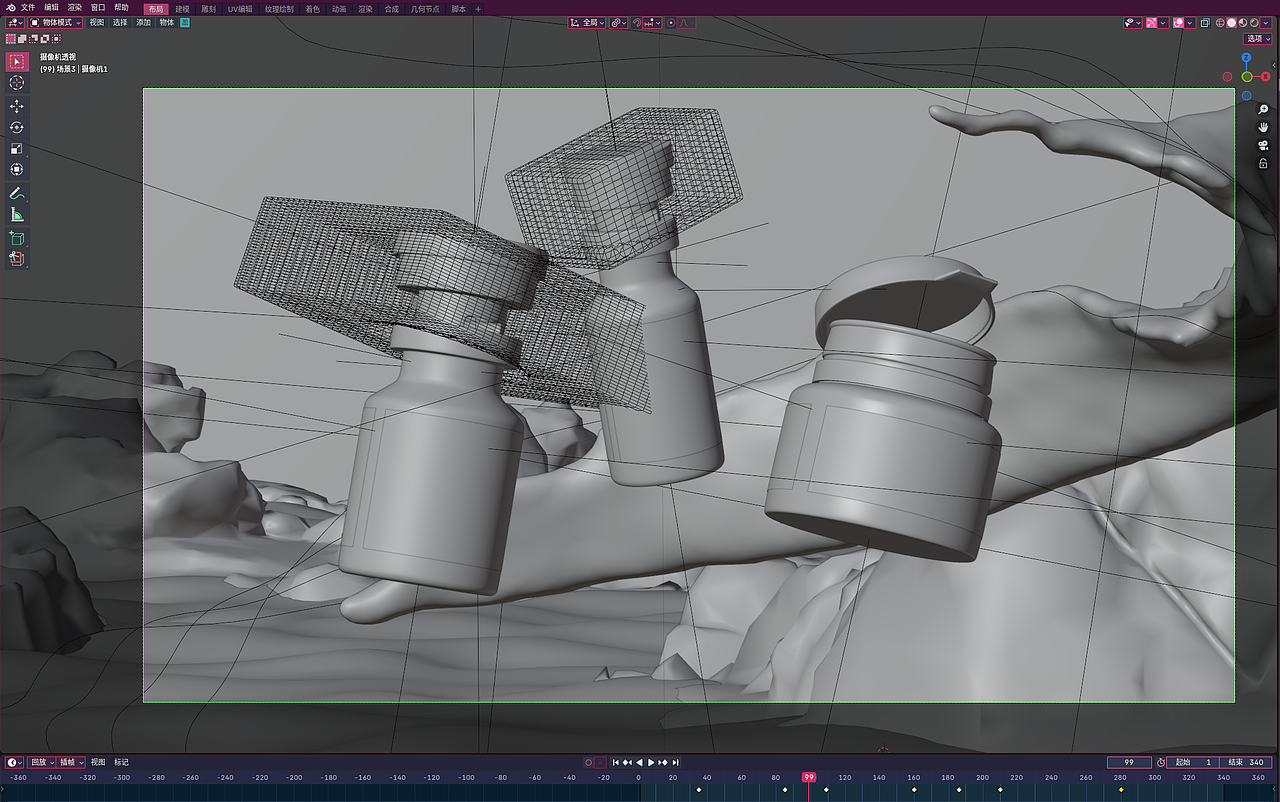Screen dimensions: 1280x802
Task: Activate the 3D Cursor tool
Action: pos(17,83)
